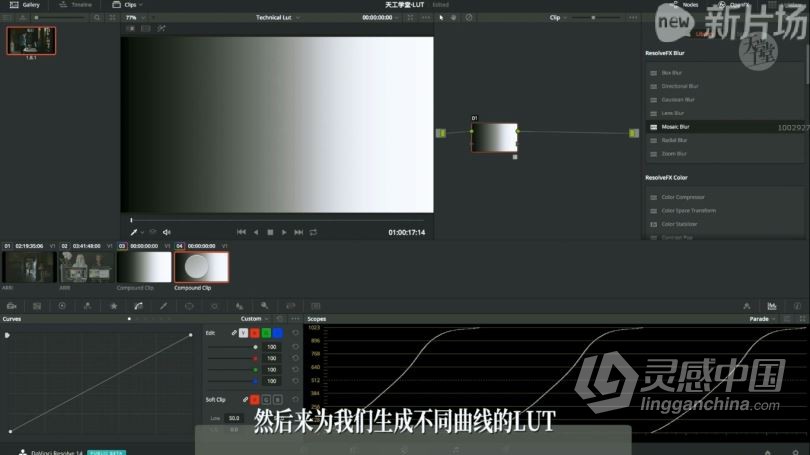The width and height of the screenshot is (810, 455).
Task: Open the Parade scope type dropdown
Action: [x=762, y=319]
